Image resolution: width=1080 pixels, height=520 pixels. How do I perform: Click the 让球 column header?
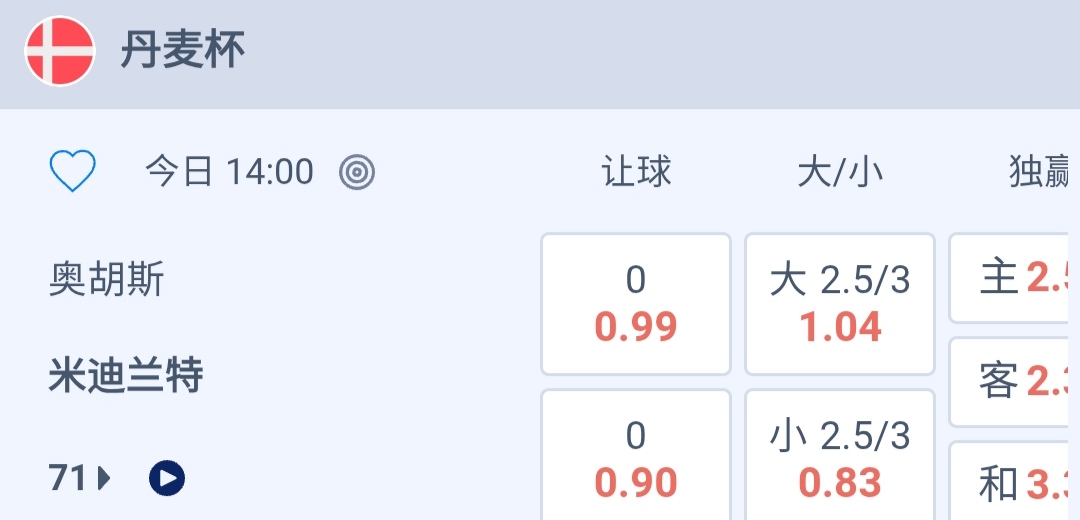click(x=636, y=172)
